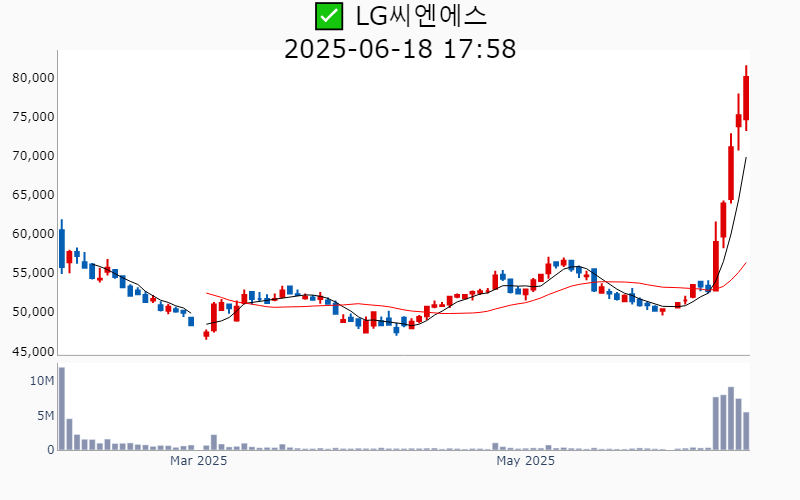Click the LG씨엔에스 chart title
The height and width of the screenshot is (500, 800).
coord(421,16)
